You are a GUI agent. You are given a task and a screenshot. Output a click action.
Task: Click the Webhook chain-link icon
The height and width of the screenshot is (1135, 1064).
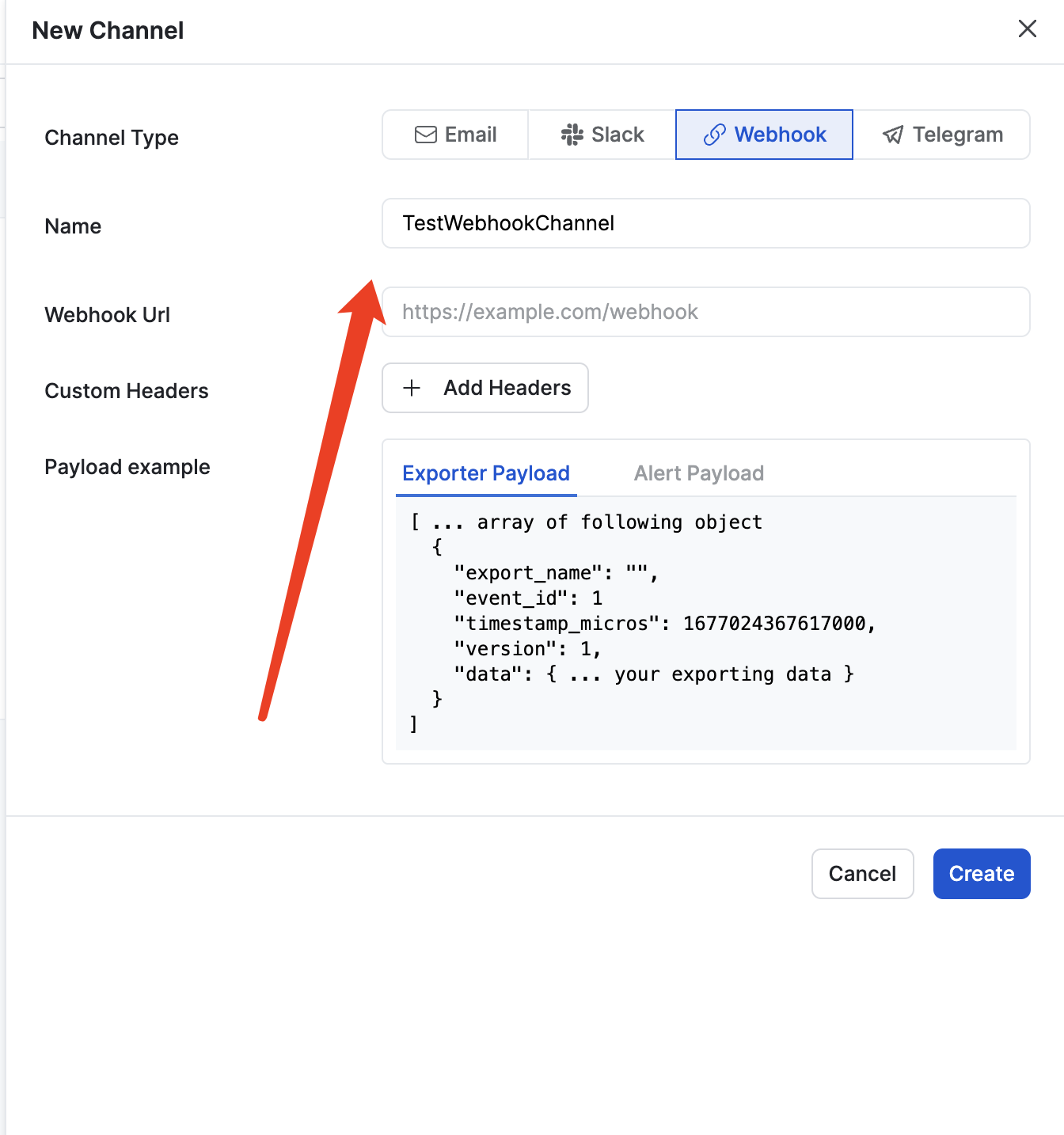point(714,135)
